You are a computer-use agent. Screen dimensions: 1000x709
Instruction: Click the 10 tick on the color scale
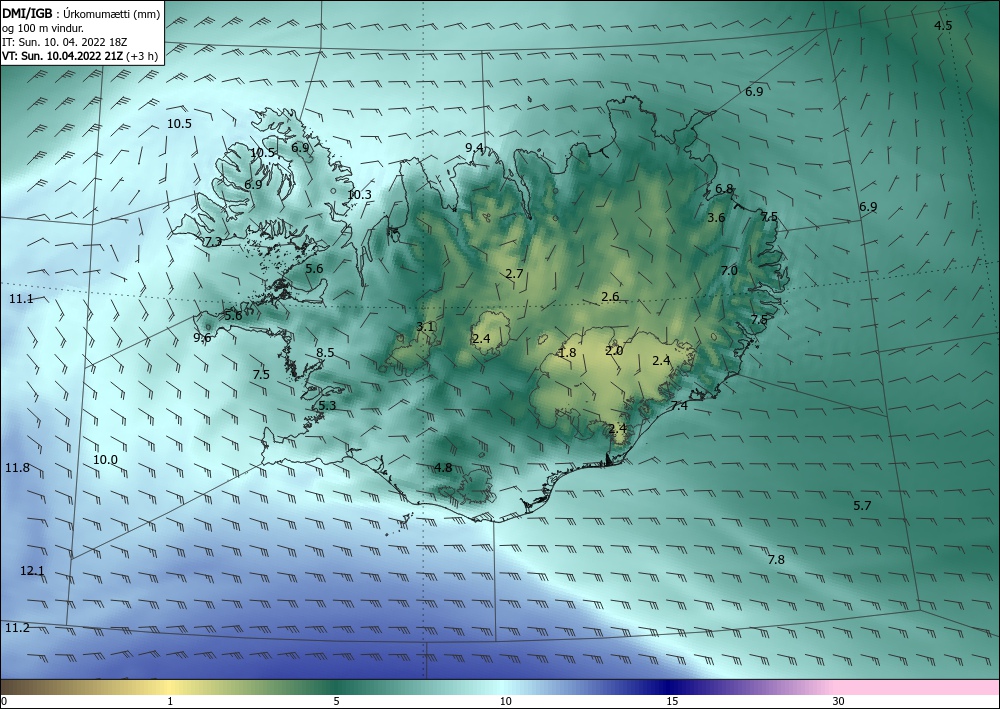coord(505,701)
